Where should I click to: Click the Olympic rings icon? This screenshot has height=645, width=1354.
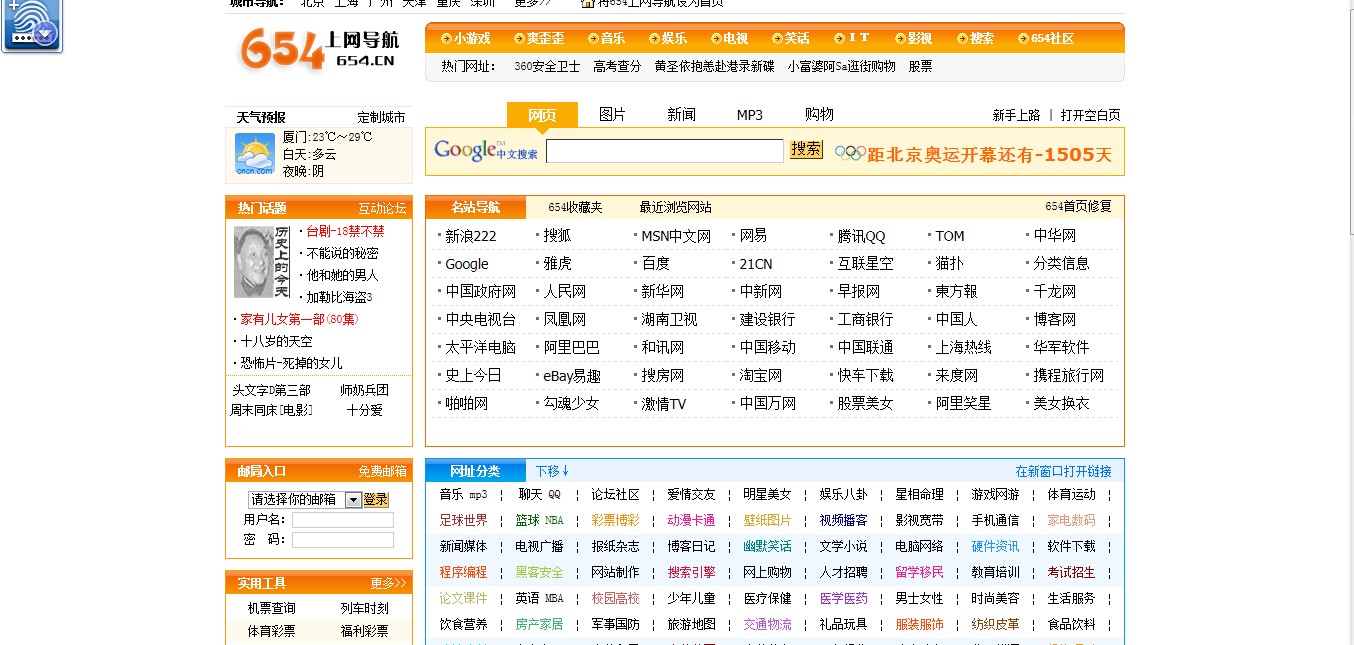coord(849,153)
